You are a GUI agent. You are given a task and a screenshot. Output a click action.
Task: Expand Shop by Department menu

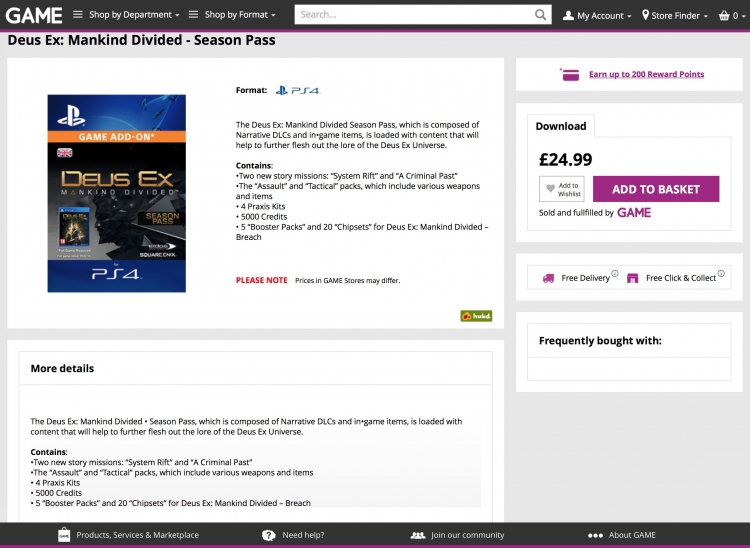tap(126, 15)
